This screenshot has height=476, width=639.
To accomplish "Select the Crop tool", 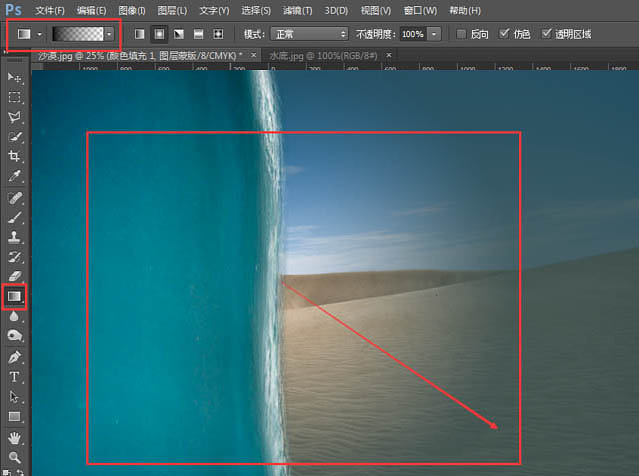I will (14, 156).
